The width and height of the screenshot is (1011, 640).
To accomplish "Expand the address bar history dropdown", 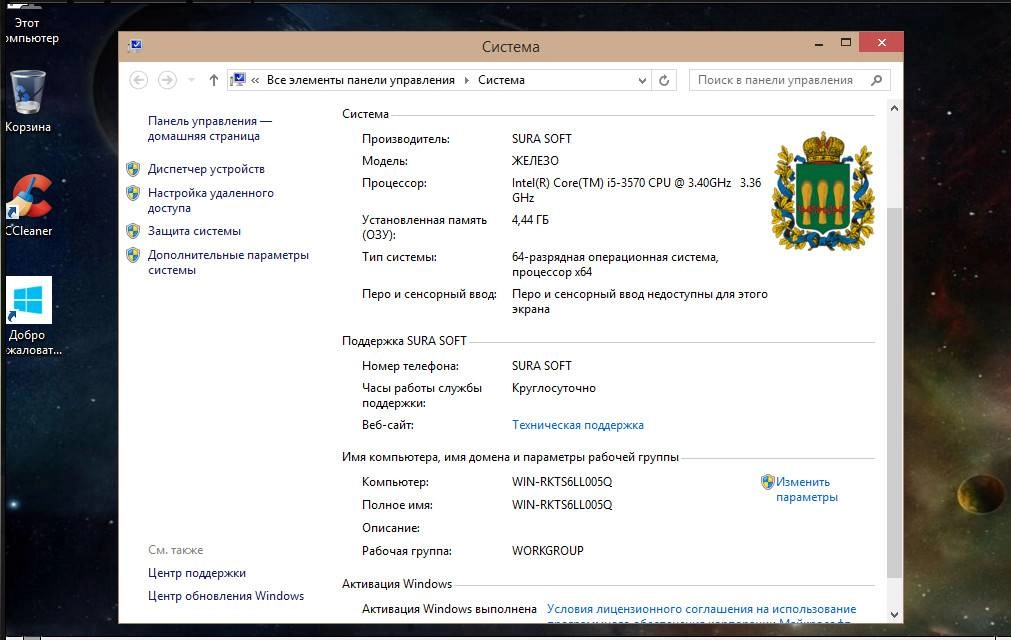I will coord(642,81).
